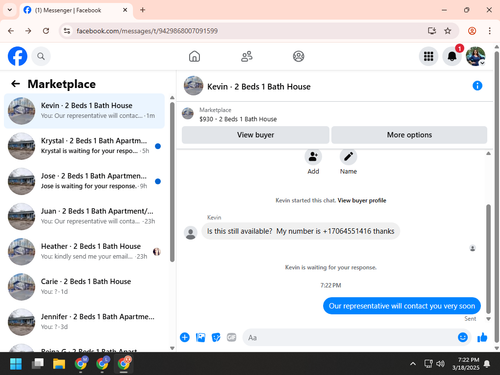Click the listing thumbnail beside $930
This screenshot has width=500, height=375.
click(188, 114)
